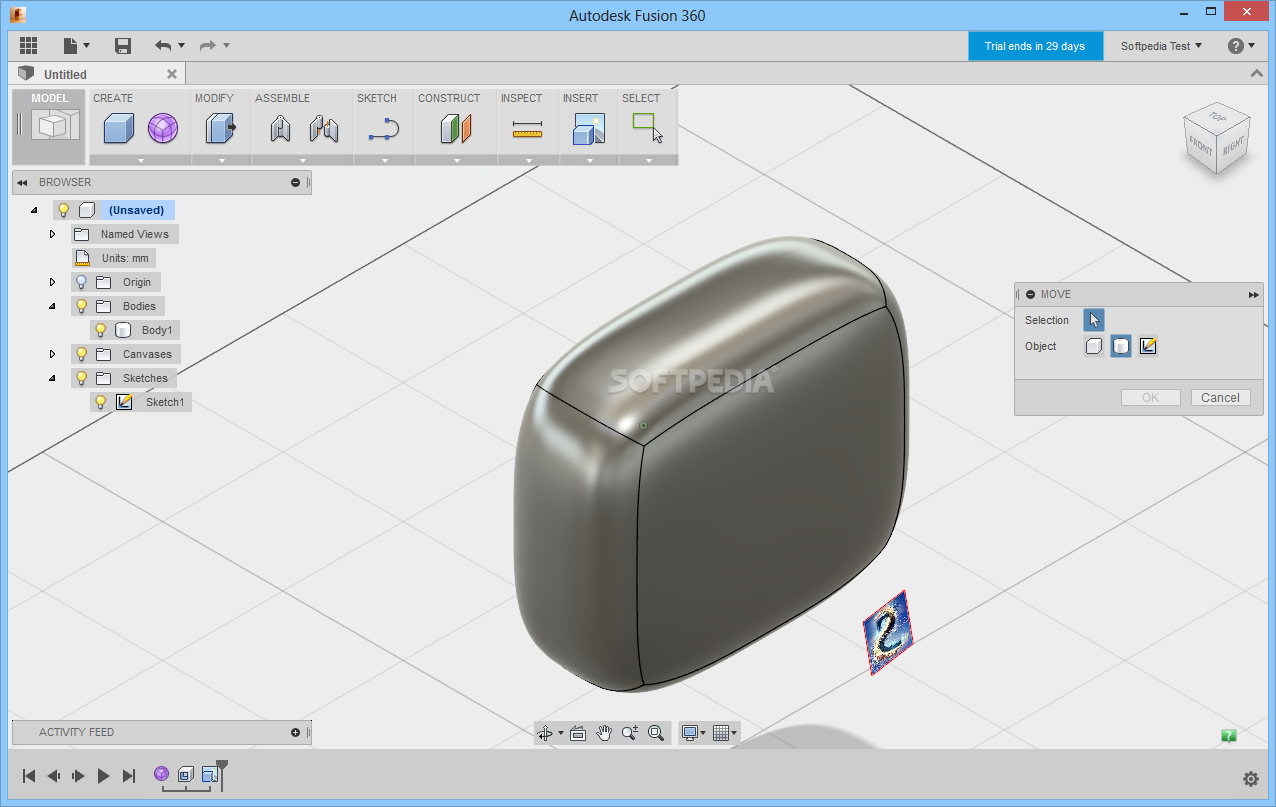Toggle visibility bulb of Bodies folder
The image size is (1276, 807).
pos(81,306)
